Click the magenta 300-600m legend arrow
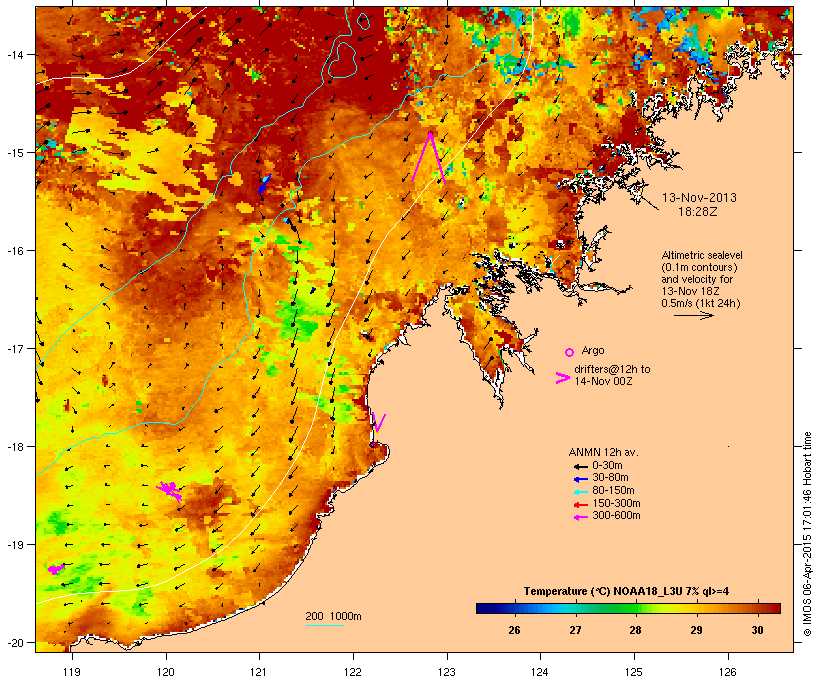820x680 pixels. pos(580,517)
